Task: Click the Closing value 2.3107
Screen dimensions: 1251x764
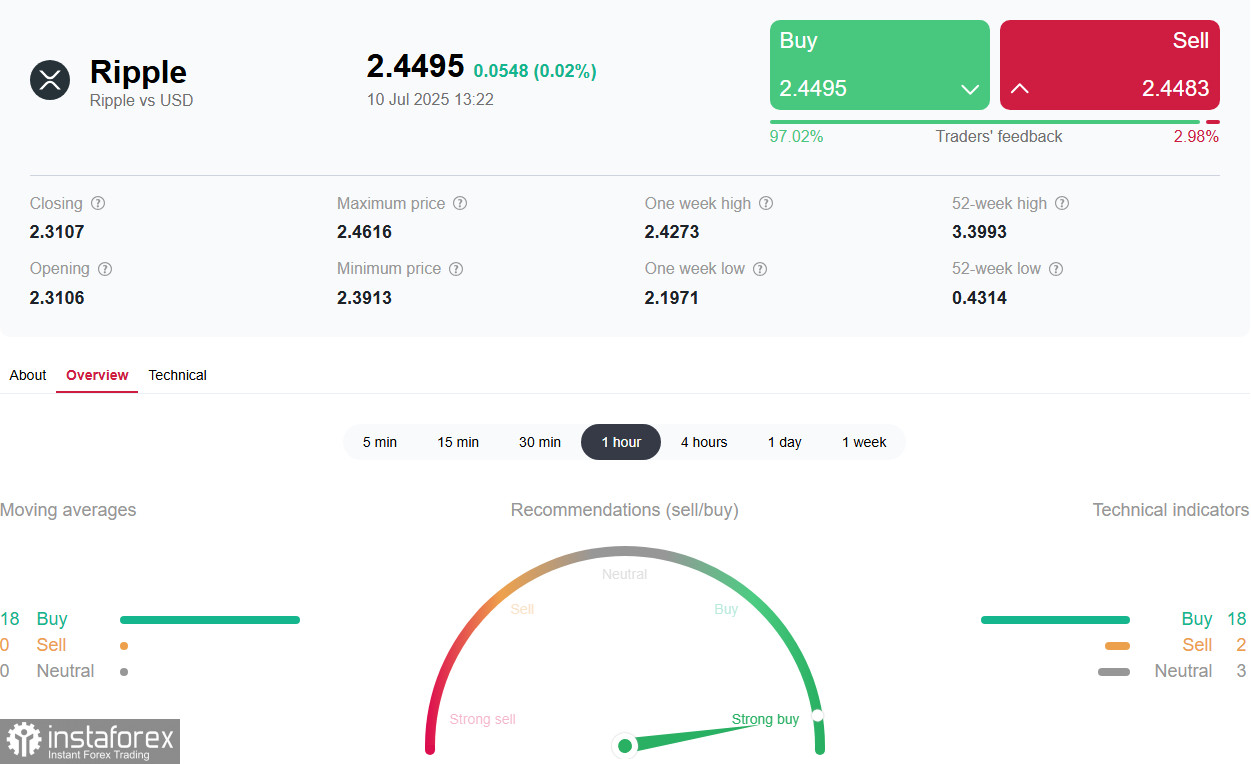Action: pyautogui.click(x=57, y=232)
